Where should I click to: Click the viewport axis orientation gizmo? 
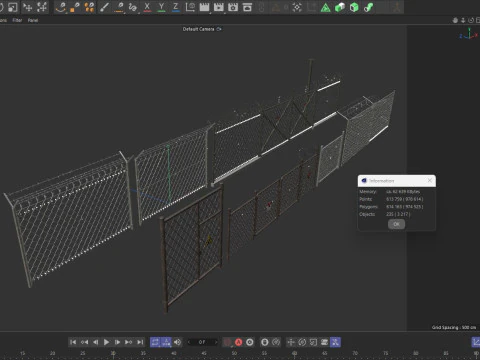[469, 34]
